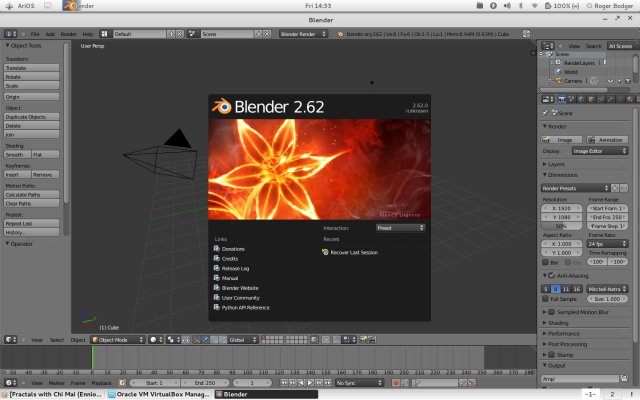Click the Animation render button

click(607, 140)
